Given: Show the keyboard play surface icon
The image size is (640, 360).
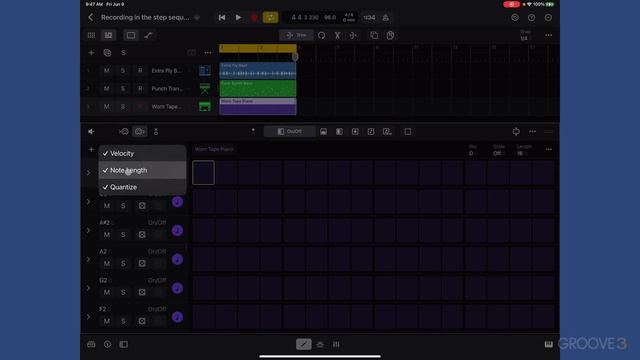Looking at the screenshot, I should pos(549,344).
